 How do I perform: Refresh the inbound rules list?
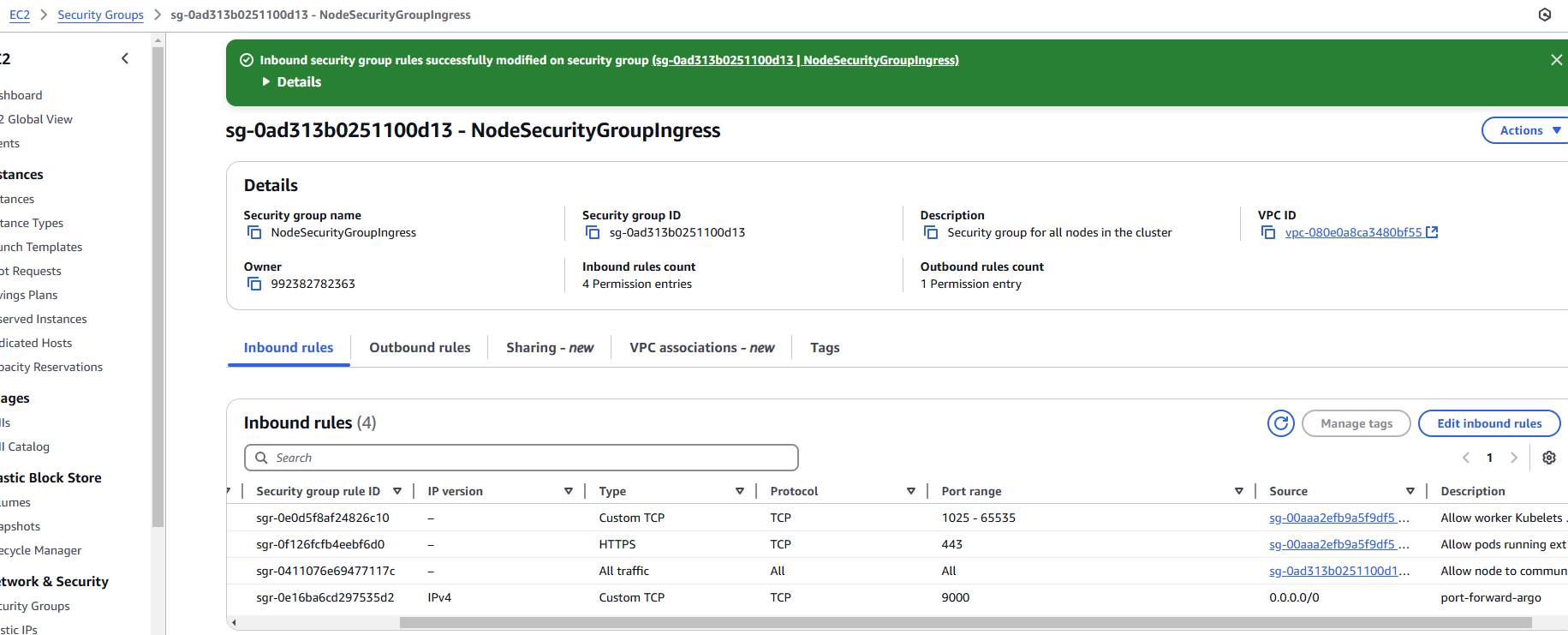pos(1280,423)
